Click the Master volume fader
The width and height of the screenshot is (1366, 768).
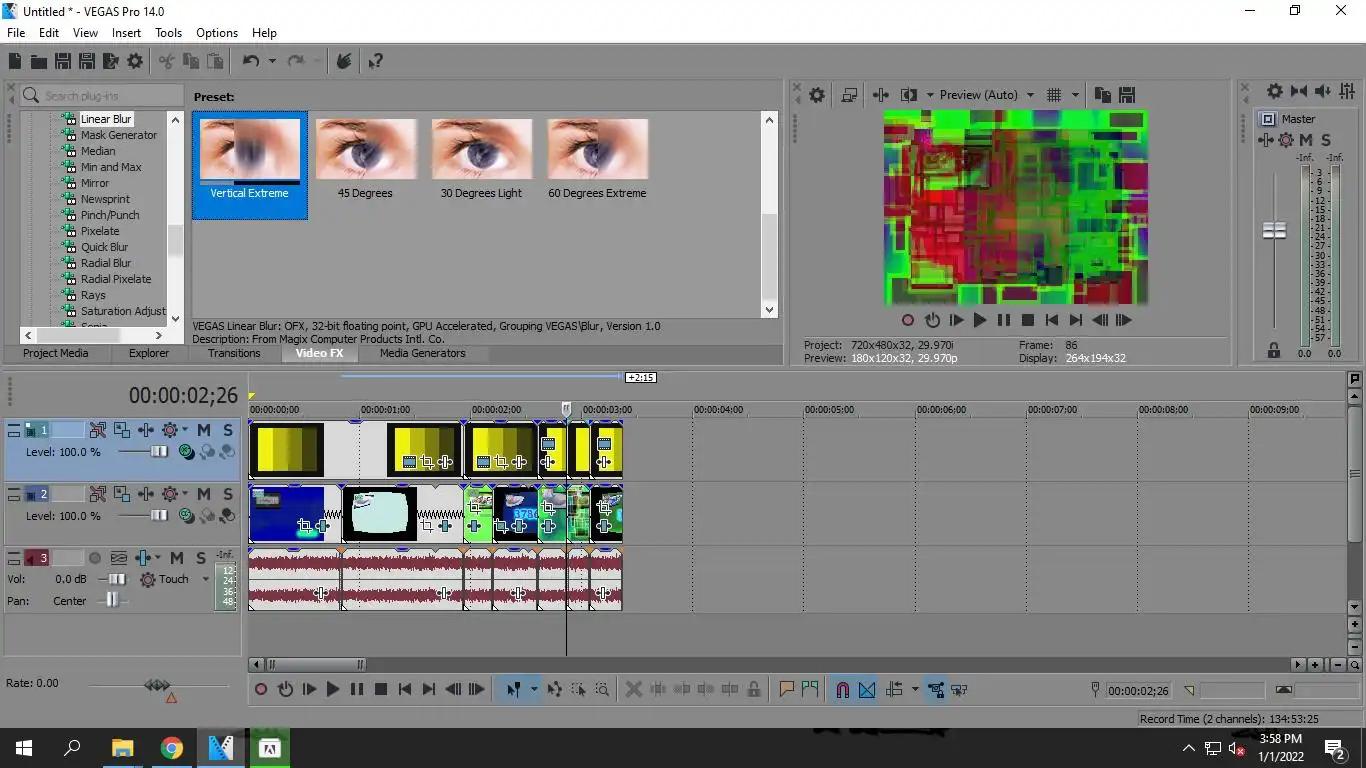pos(1274,230)
